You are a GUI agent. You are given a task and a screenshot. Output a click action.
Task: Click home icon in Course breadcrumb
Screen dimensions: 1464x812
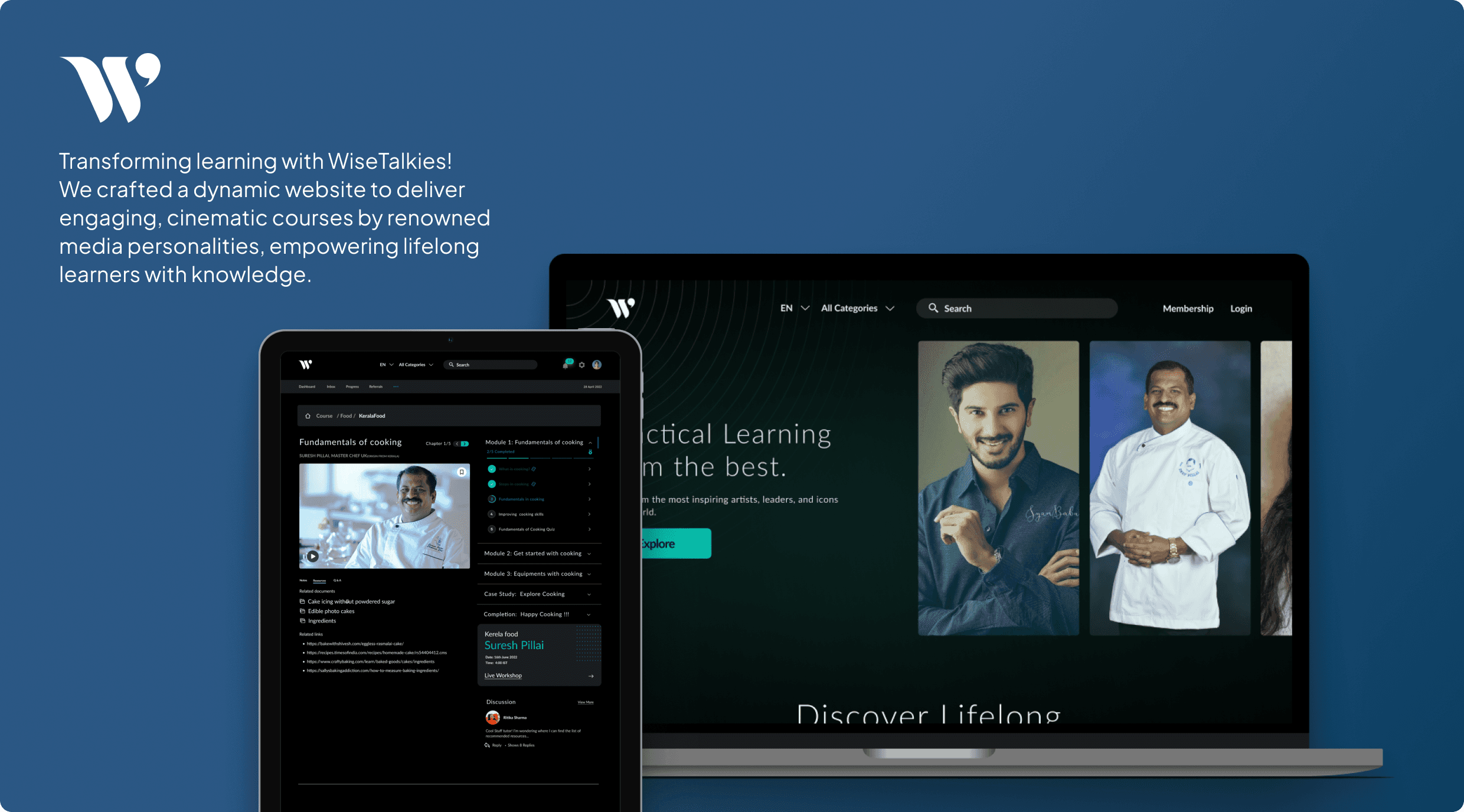click(308, 416)
